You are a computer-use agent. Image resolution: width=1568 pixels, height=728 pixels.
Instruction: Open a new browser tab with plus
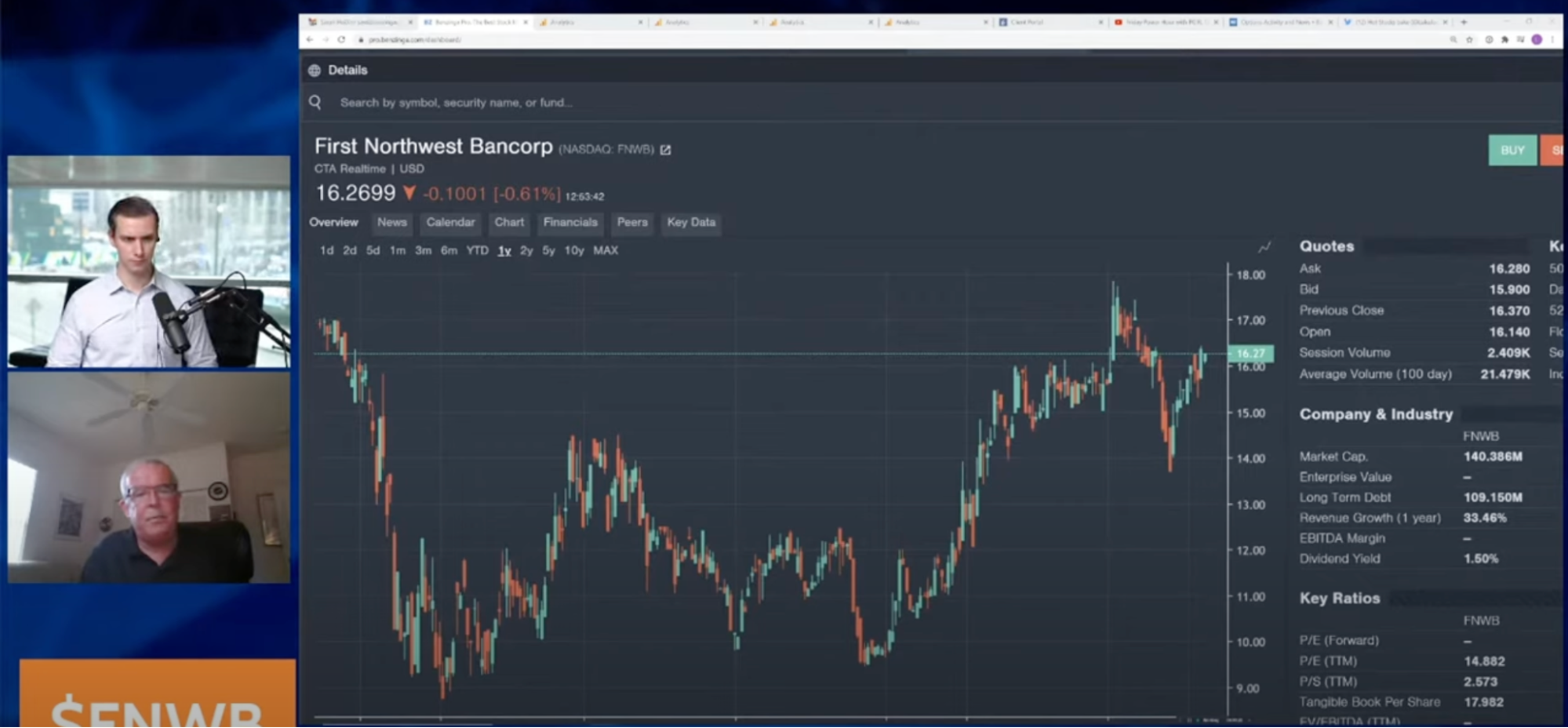pyautogui.click(x=1464, y=22)
